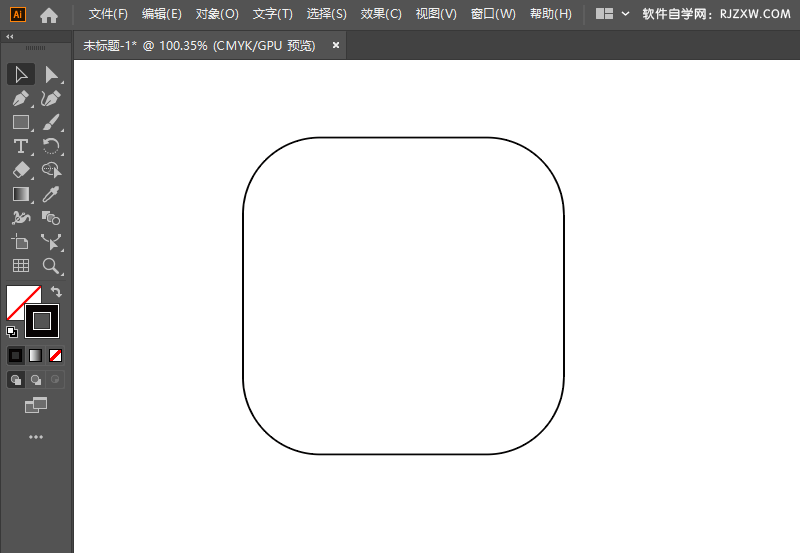Swap fill and stroke colors arrow
The height and width of the screenshot is (553, 800).
[57, 292]
